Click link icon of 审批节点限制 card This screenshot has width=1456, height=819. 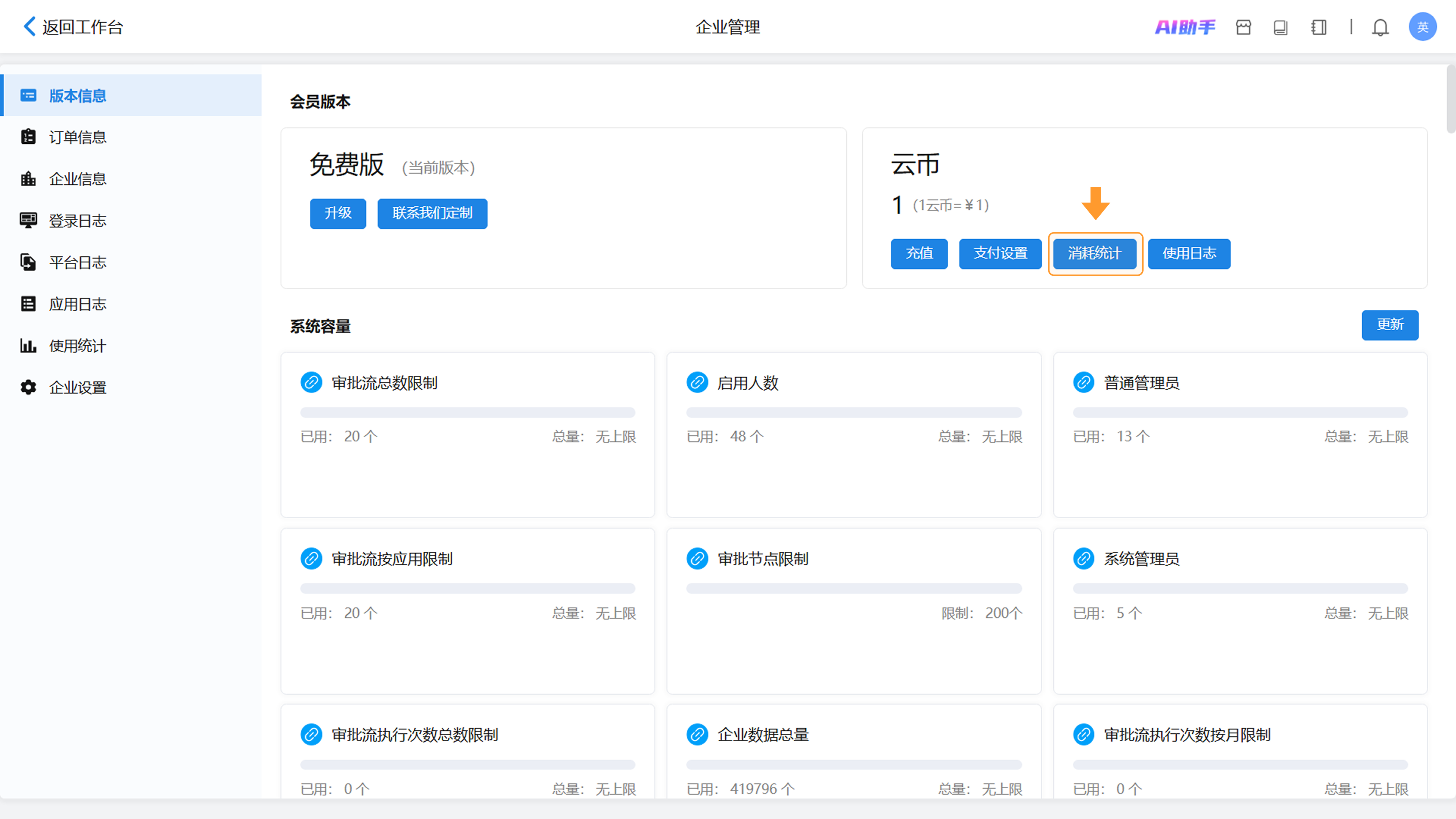(698, 559)
